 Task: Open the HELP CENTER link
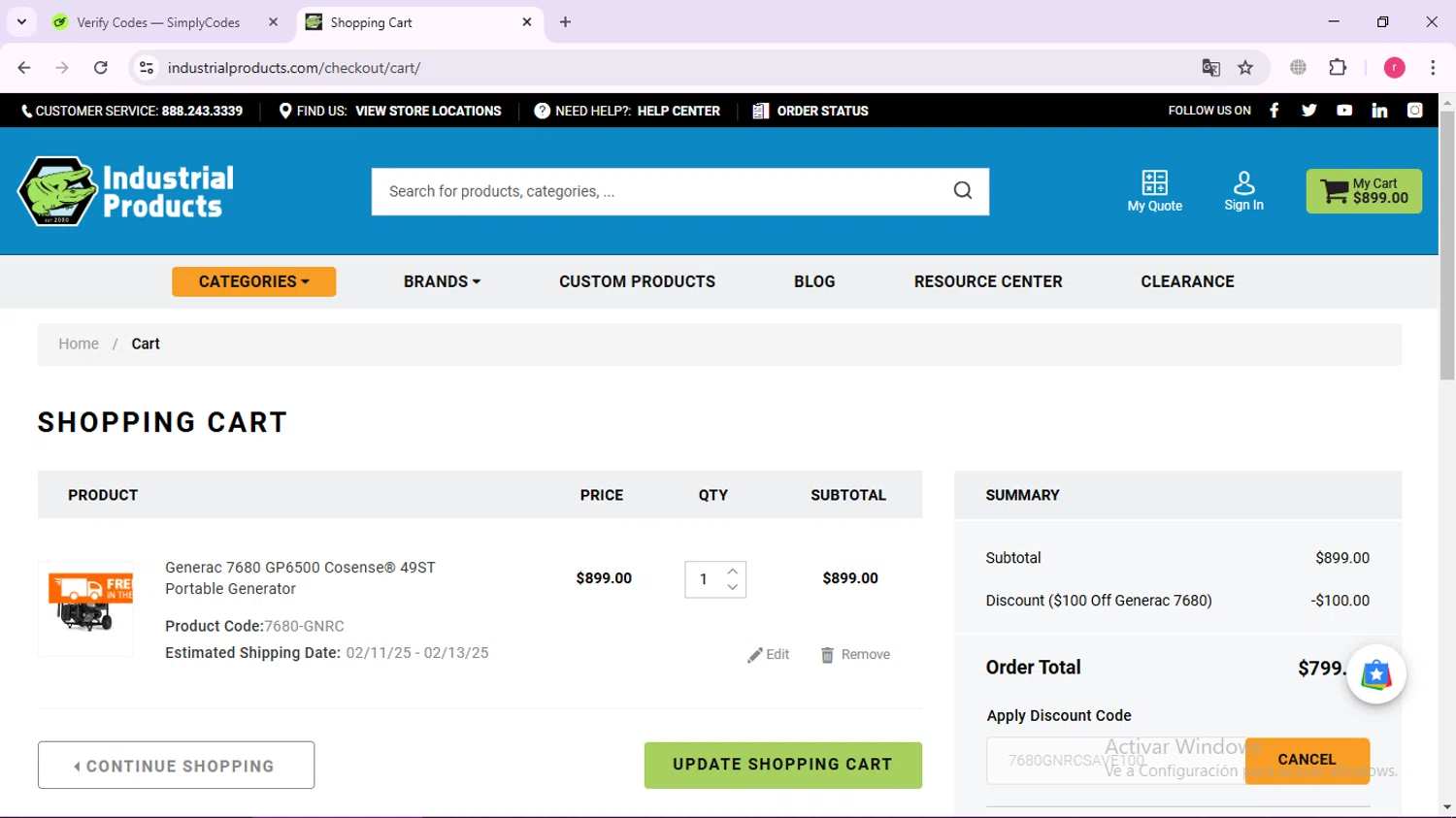[x=678, y=111]
